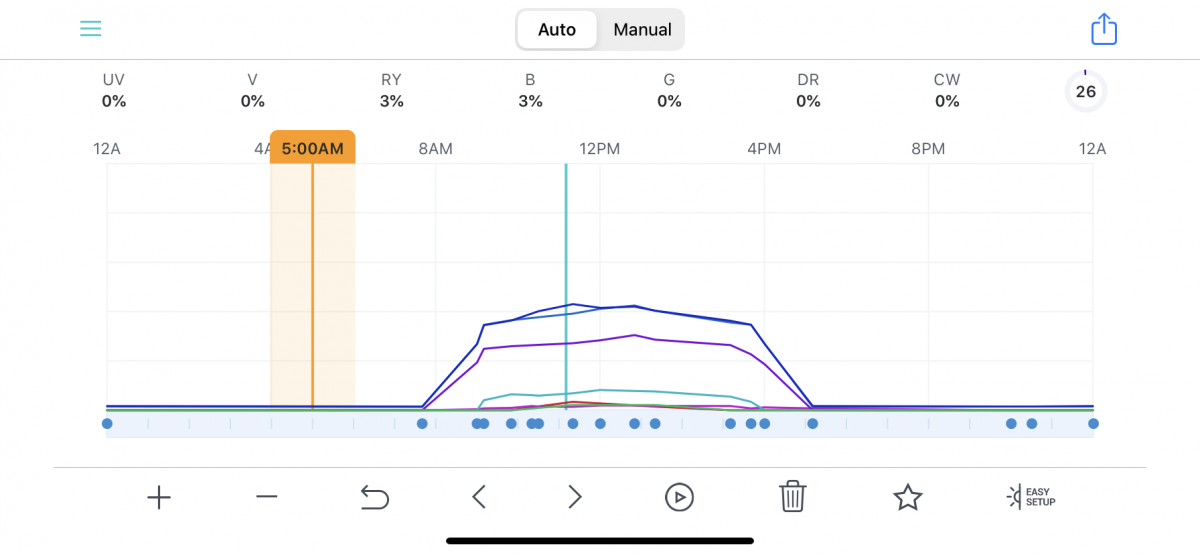Go to previous time point
The height and width of the screenshot is (555, 1200).
(x=479, y=497)
